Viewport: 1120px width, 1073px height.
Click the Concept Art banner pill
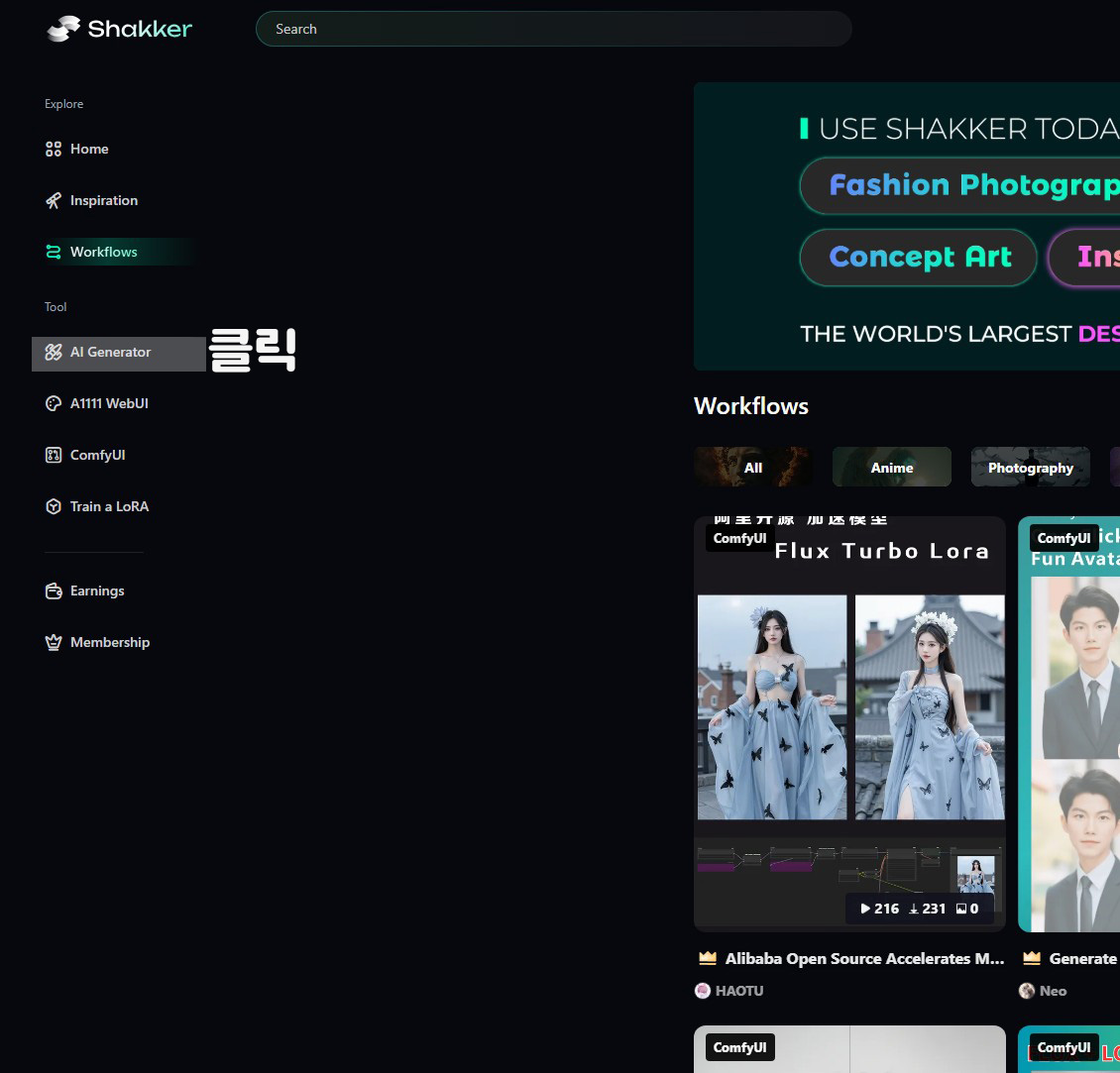tap(918, 257)
